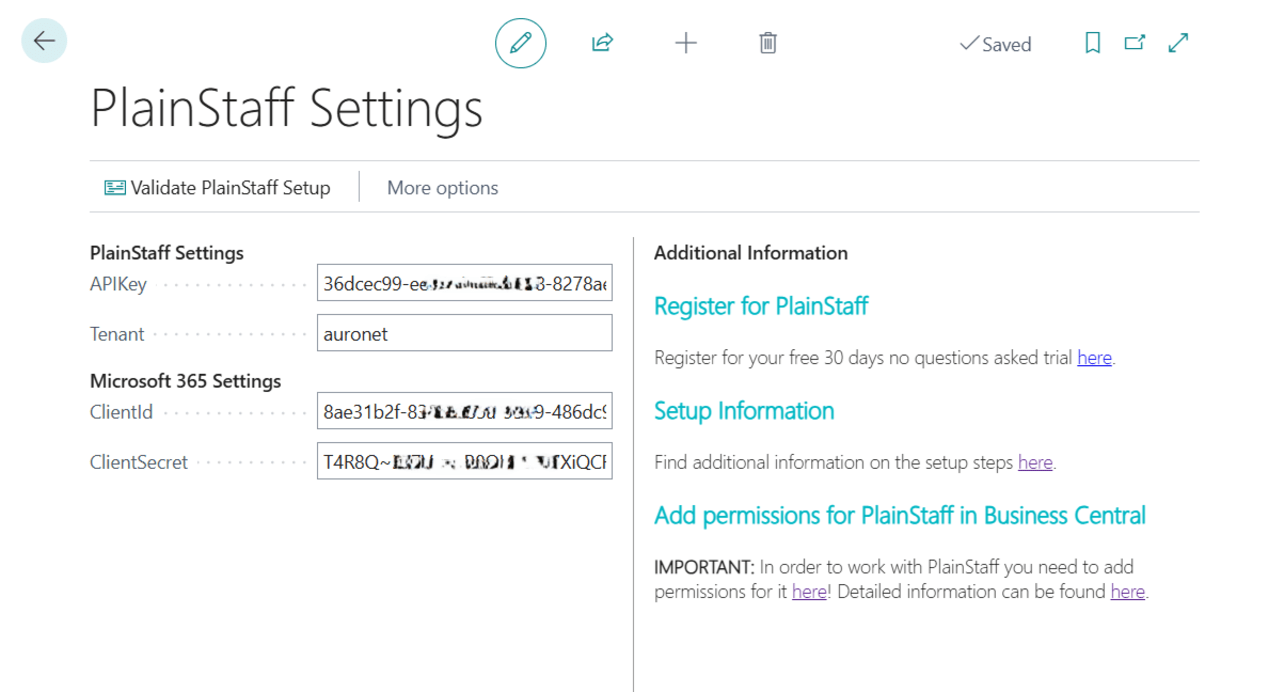Open page in new window icon

(x=1135, y=43)
